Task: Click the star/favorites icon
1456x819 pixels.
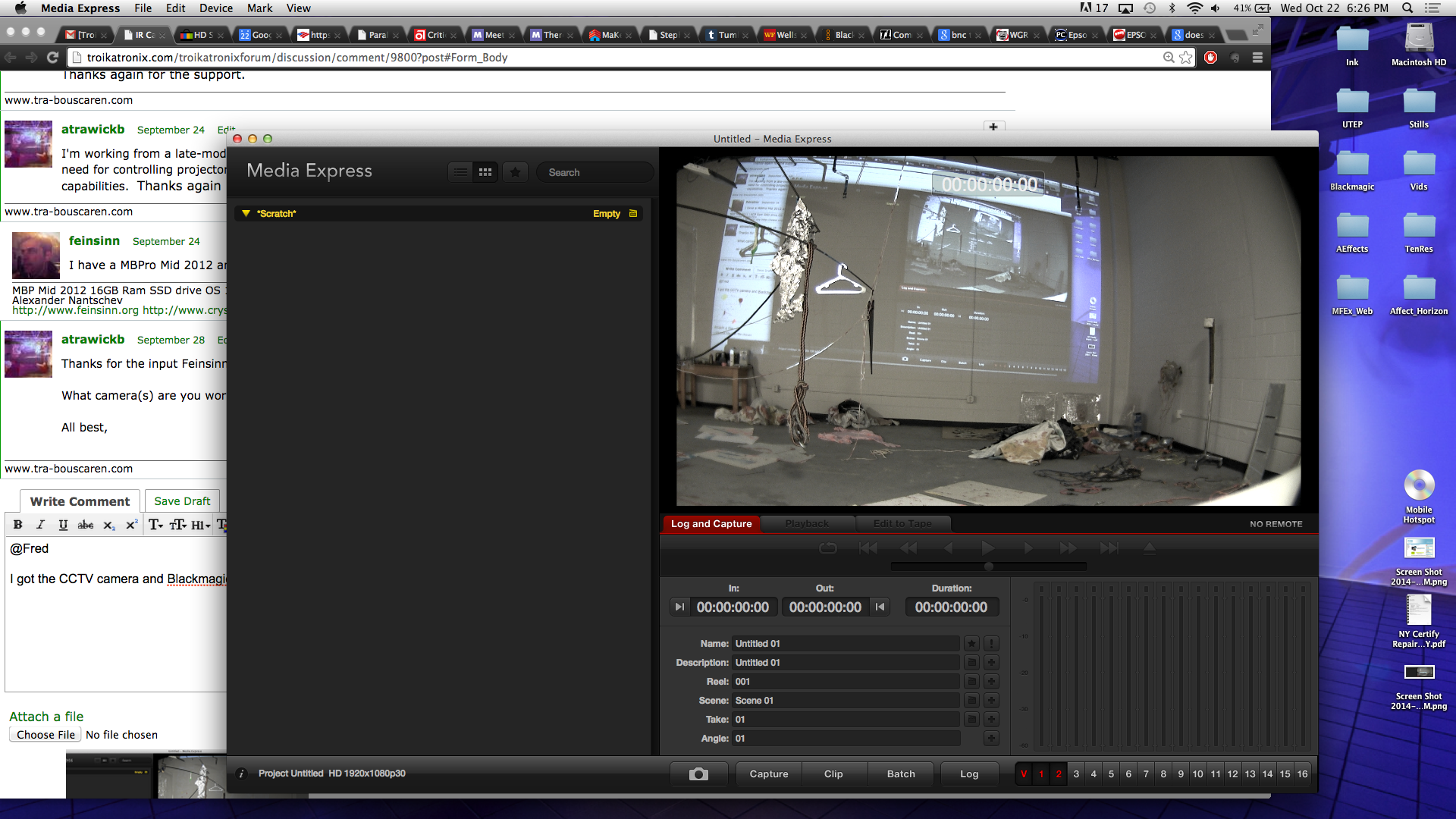Action: [515, 172]
